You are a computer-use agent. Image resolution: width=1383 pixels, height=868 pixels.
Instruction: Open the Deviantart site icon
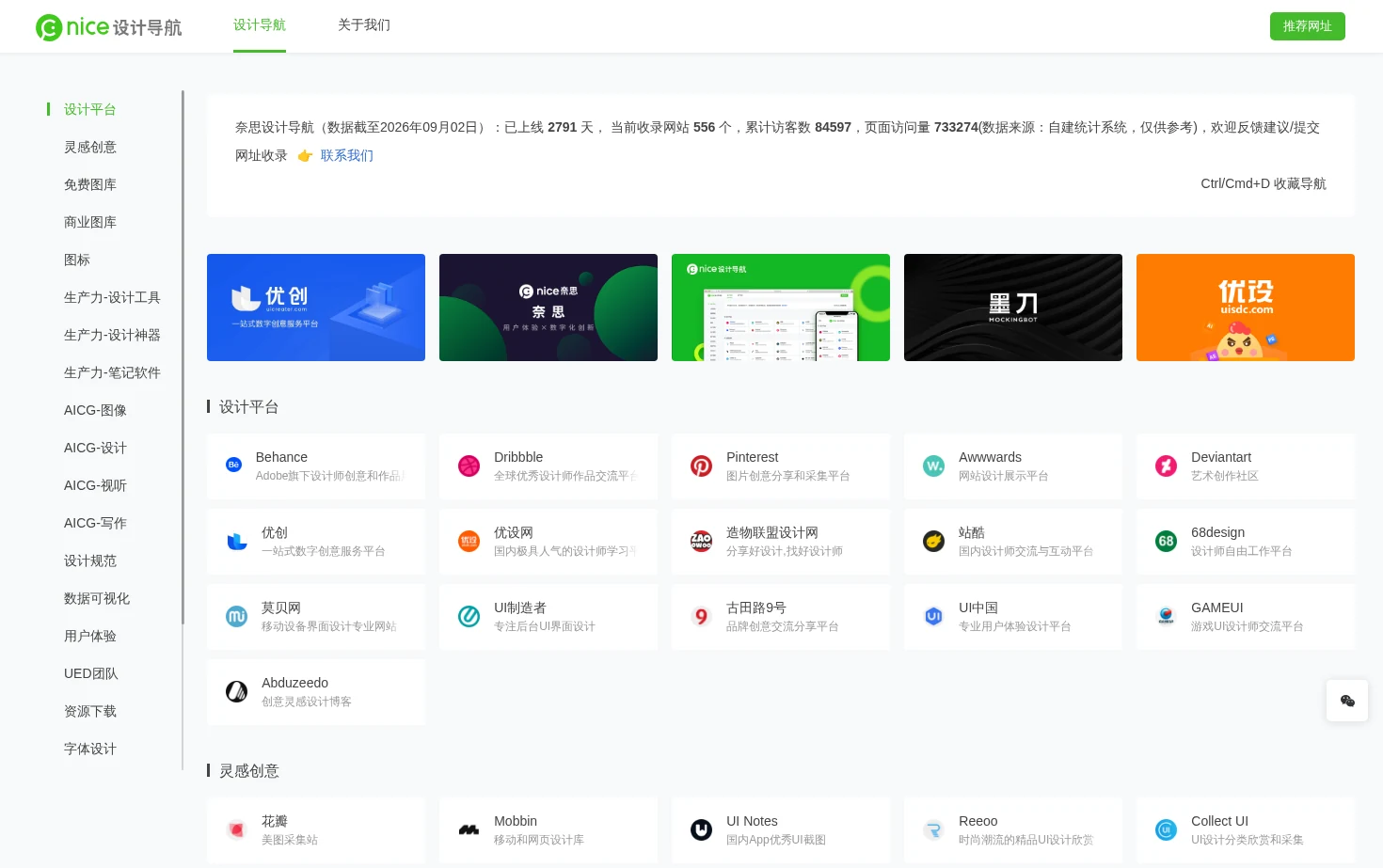[x=1166, y=466]
